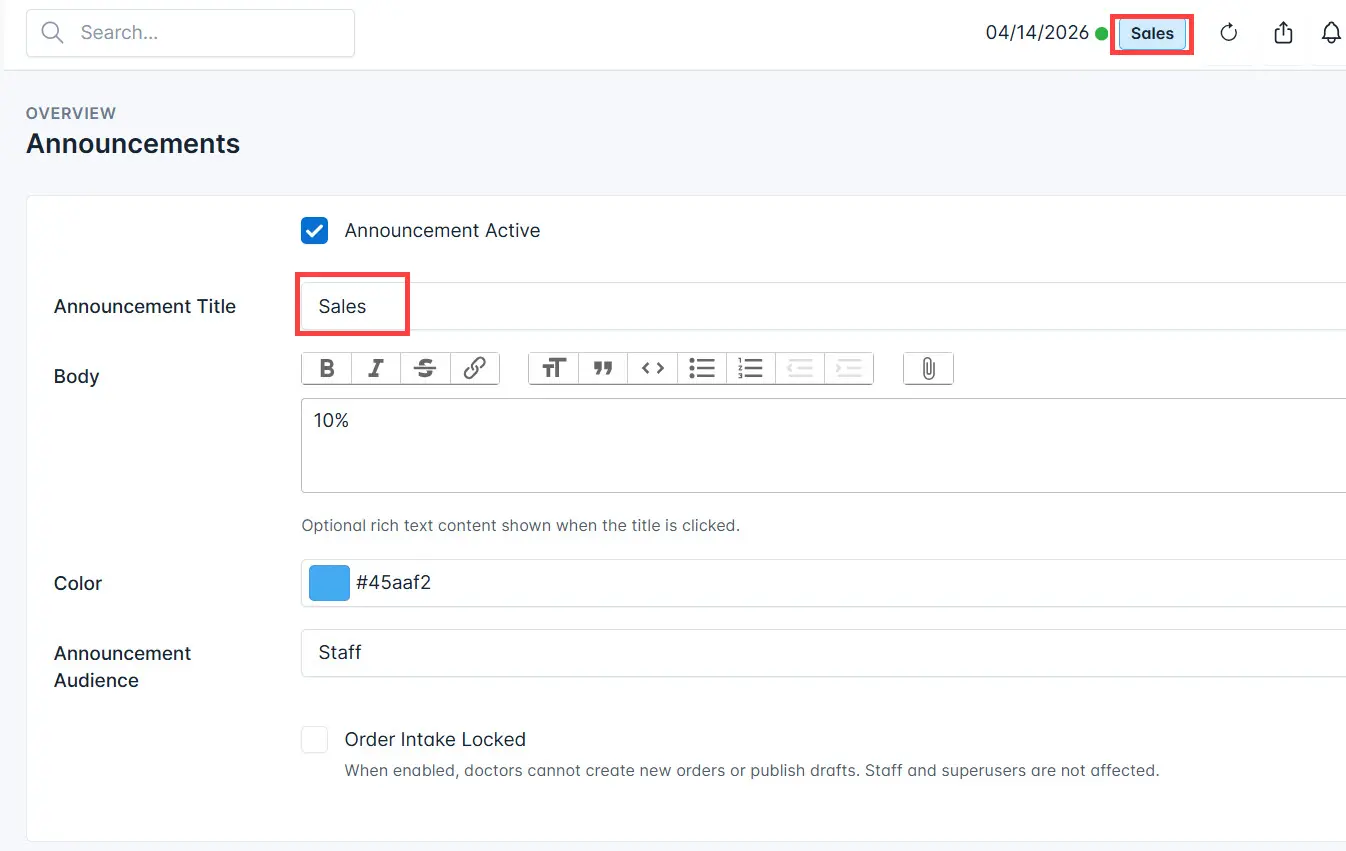Open notifications bell
This screenshot has width=1346, height=851.
1331,33
